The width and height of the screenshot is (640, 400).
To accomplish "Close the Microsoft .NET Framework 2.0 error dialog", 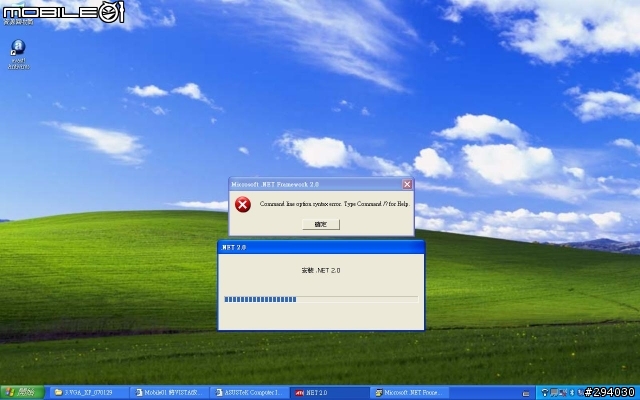I will pos(407,184).
